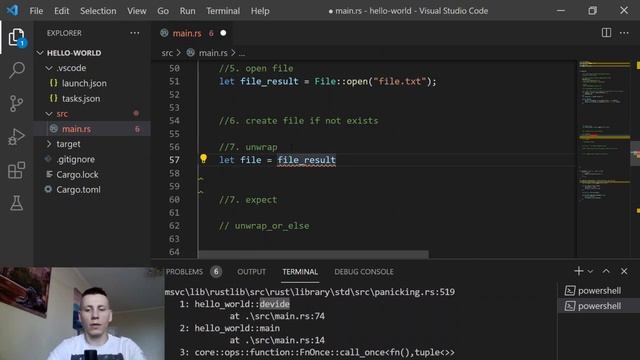The height and width of the screenshot is (360, 640).
Task: Click unsaved dot on main.rs tab
Action: click(x=223, y=33)
